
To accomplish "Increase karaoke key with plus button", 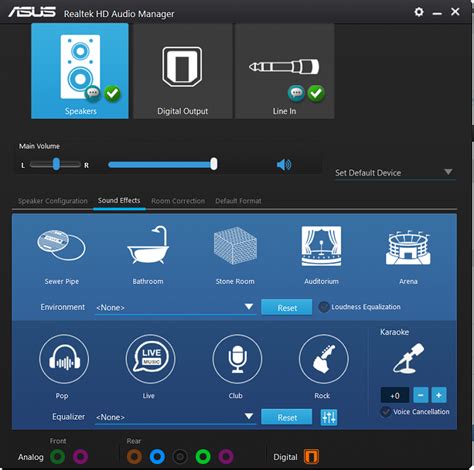I will click(x=439, y=395).
